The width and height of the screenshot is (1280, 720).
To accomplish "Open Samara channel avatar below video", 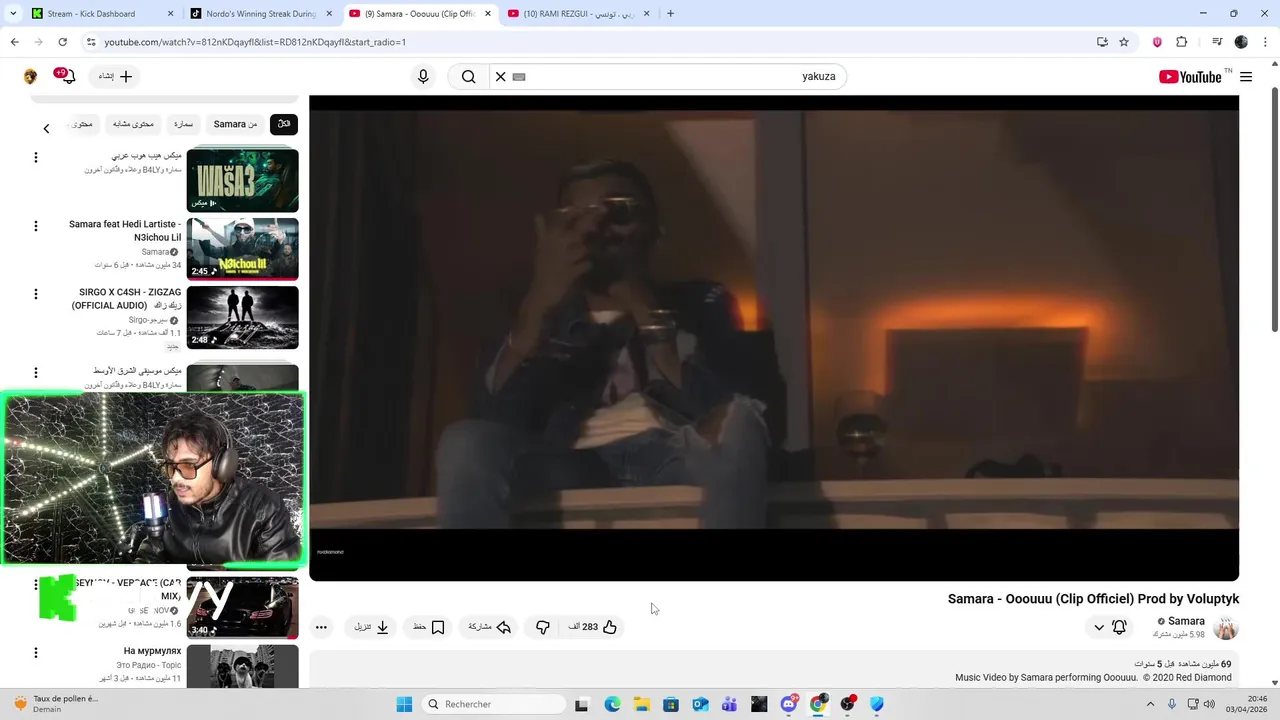I will [1226, 628].
